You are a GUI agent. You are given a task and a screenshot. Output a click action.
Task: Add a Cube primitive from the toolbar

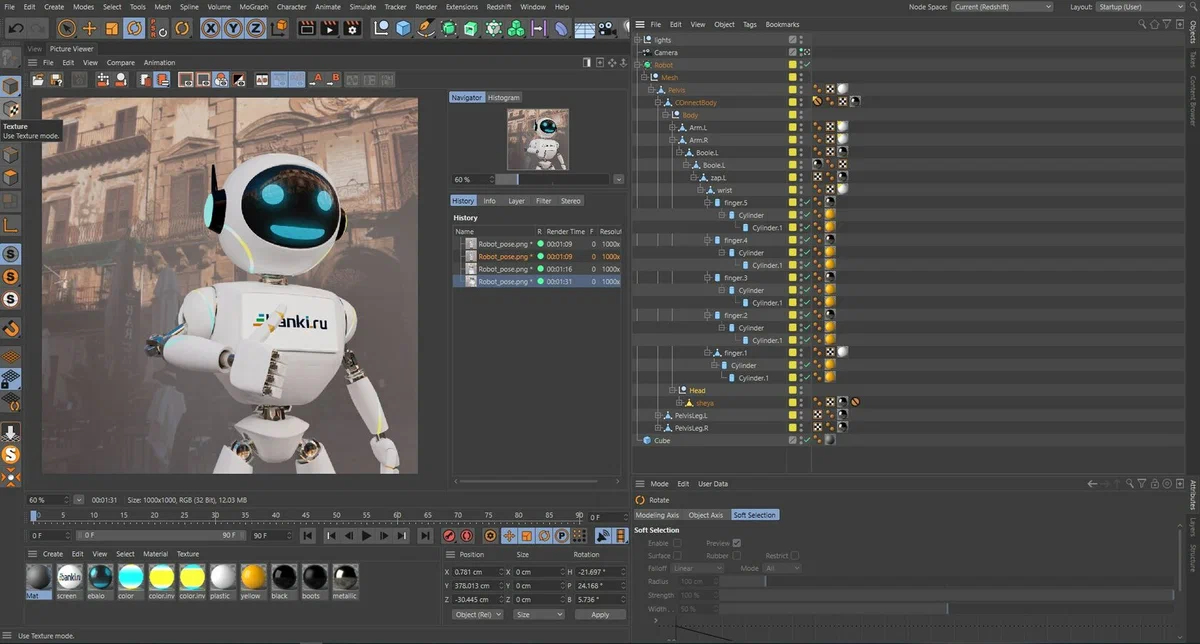pyautogui.click(x=402, y=28)
